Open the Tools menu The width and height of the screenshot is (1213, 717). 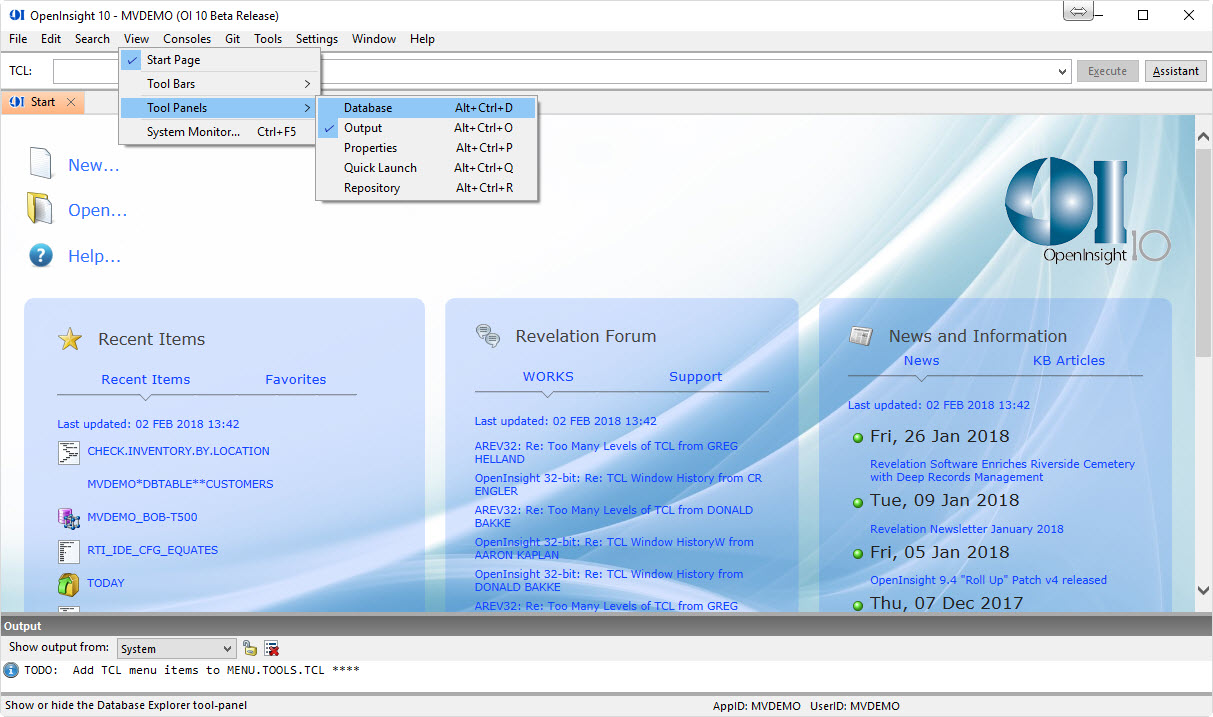[x=268, y=39]
